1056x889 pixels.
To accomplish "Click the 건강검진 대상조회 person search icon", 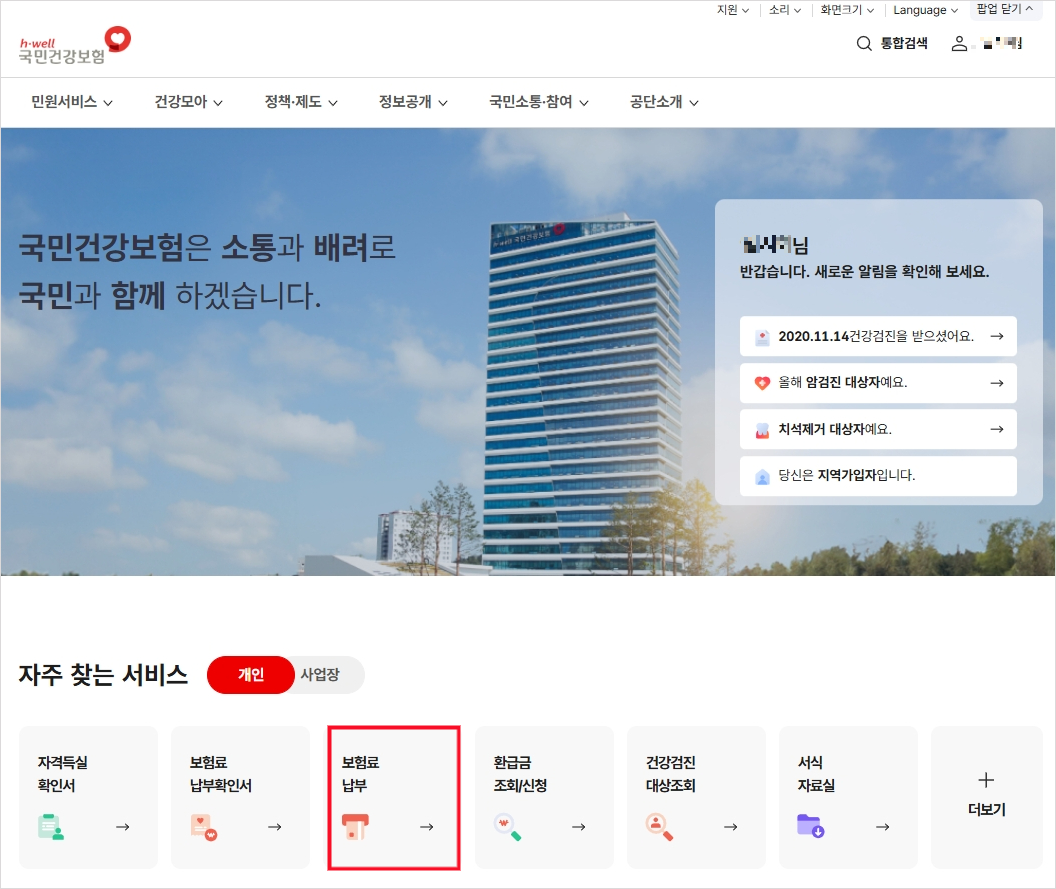I will (659, 826).
